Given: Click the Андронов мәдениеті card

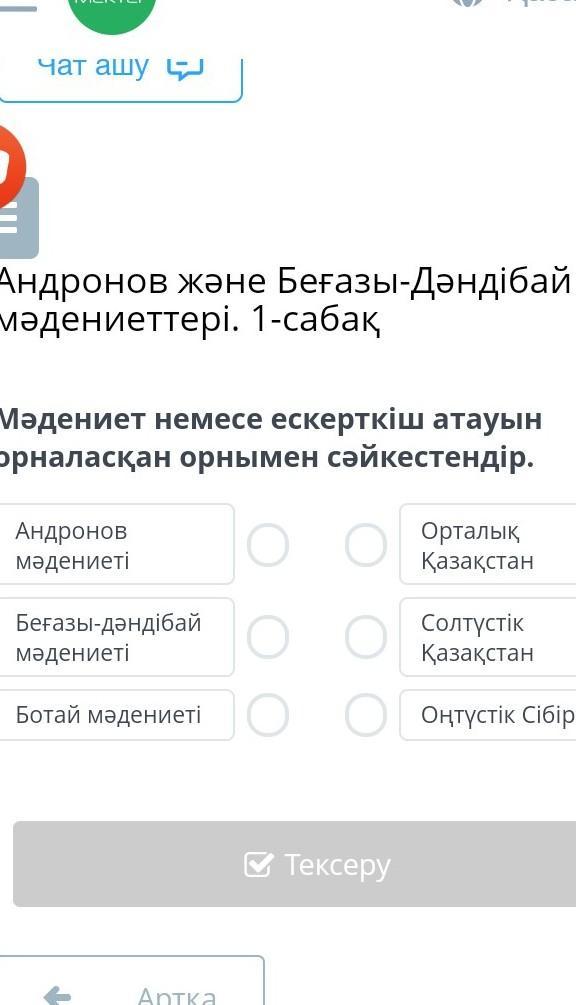Looking at the screenshot, I should [116, 544].
